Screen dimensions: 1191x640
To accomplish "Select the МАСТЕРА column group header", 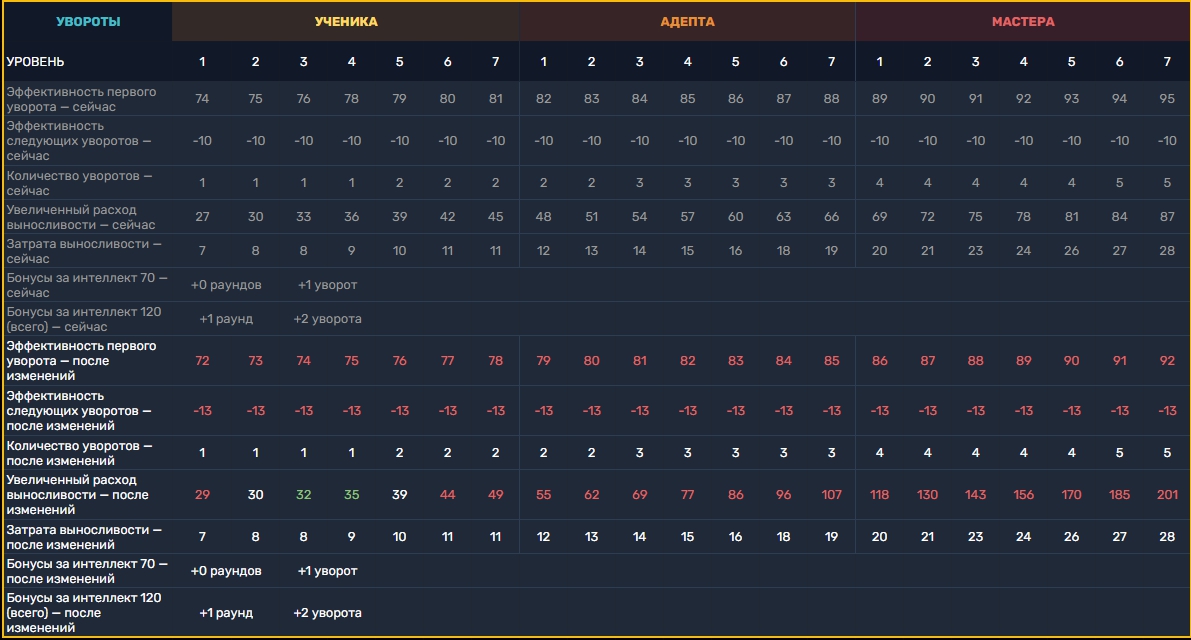I will [x=1022, y=21].
